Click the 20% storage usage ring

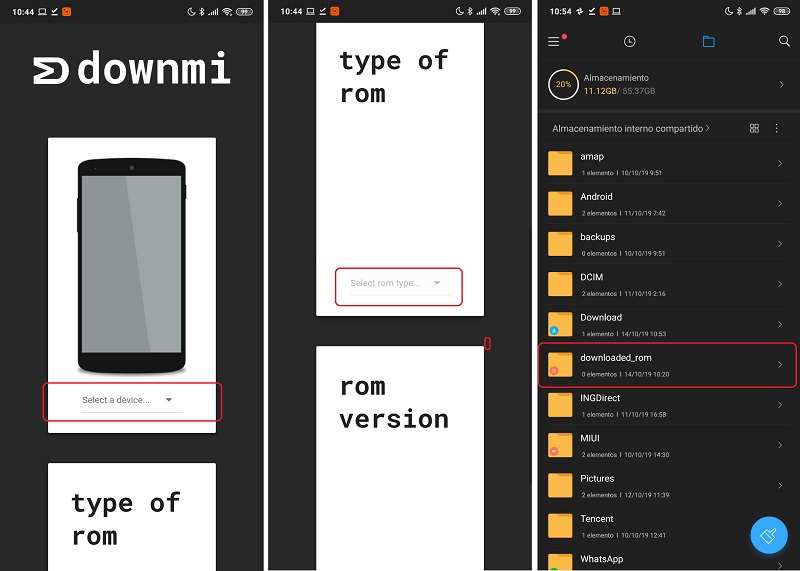click(x=563, y=84)
